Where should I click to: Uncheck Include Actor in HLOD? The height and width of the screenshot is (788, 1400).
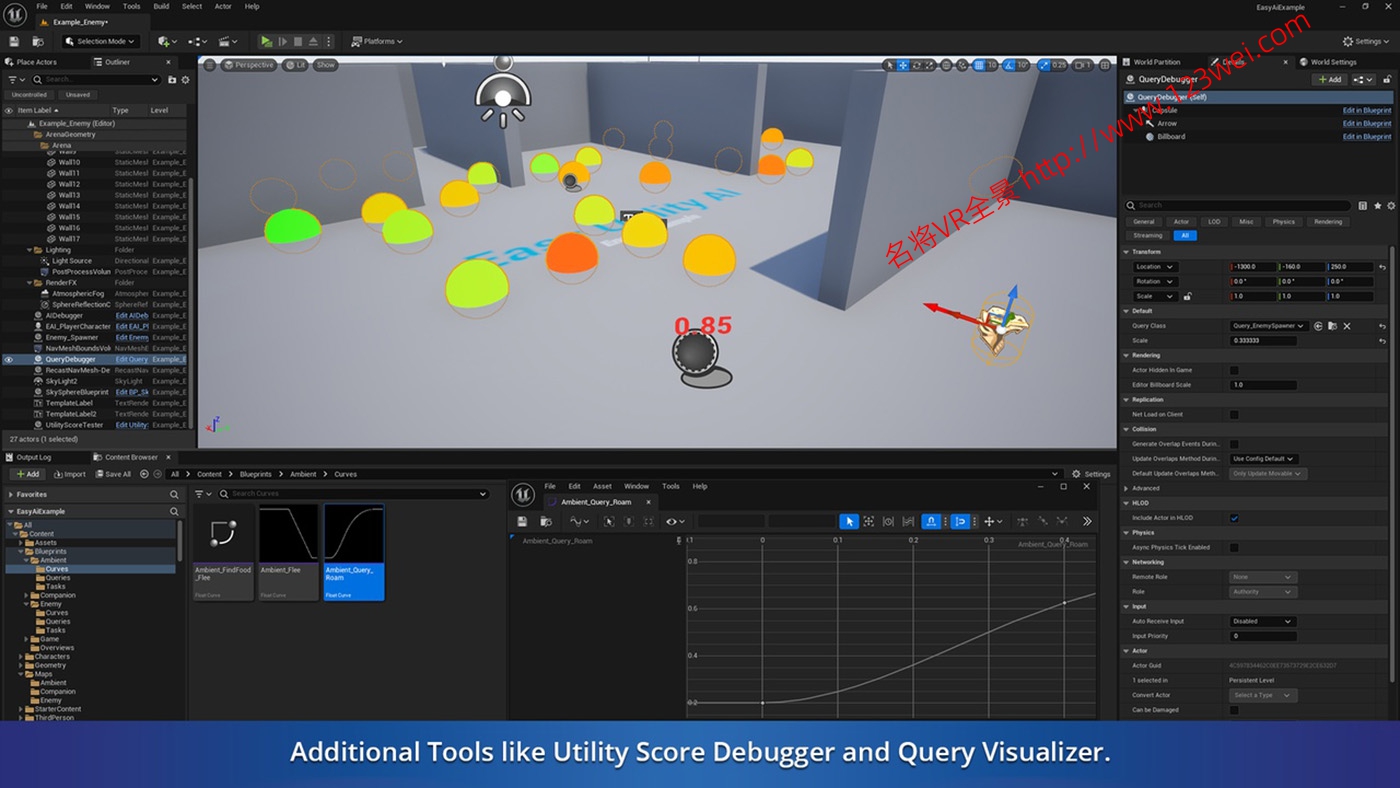point(1234,518)
